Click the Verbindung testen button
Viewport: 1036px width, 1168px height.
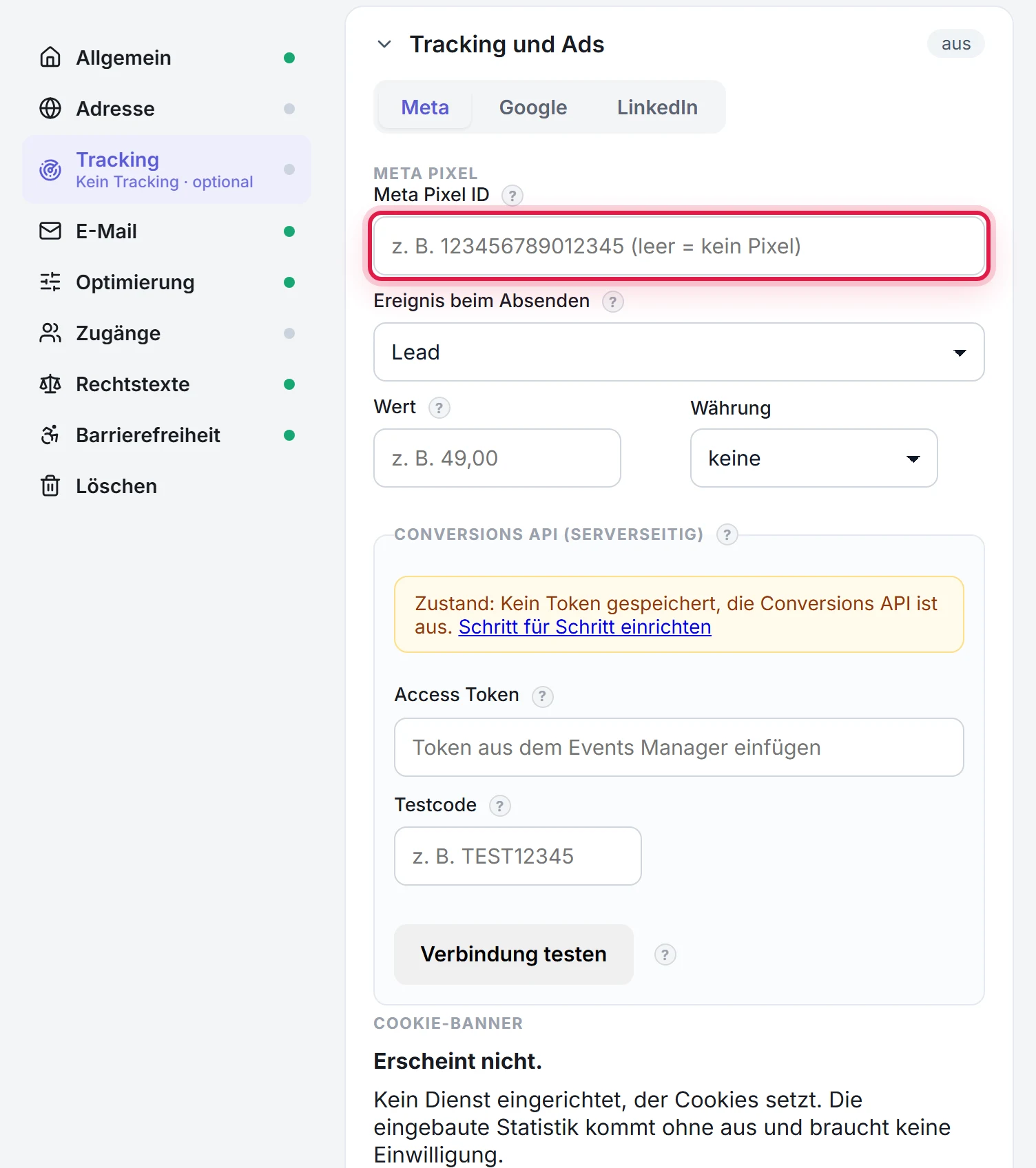pyautogui.click(x=513, y=954)
